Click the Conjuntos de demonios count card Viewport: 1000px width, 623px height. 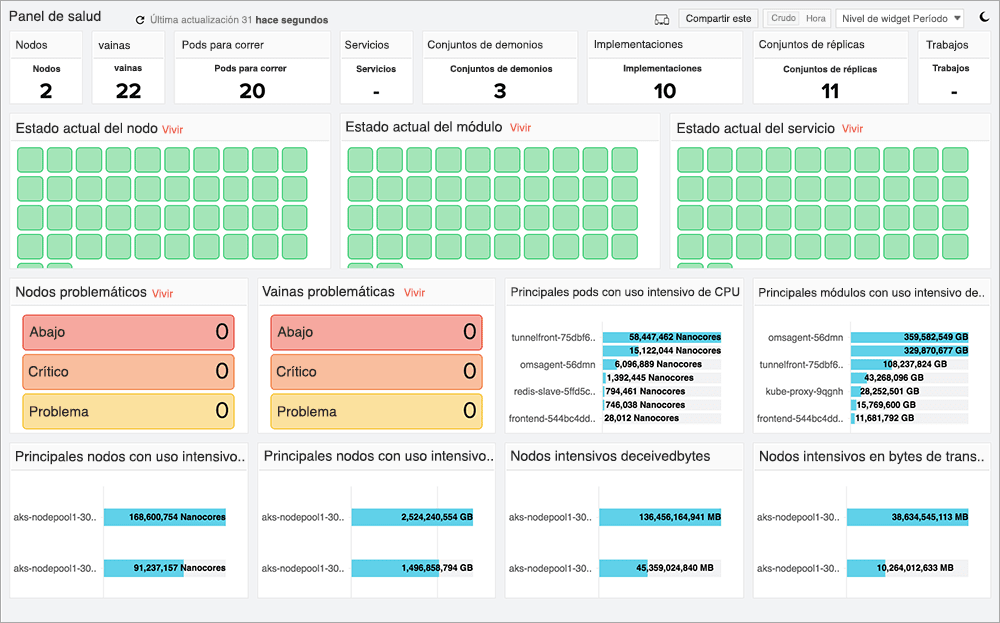pos(499,80)
